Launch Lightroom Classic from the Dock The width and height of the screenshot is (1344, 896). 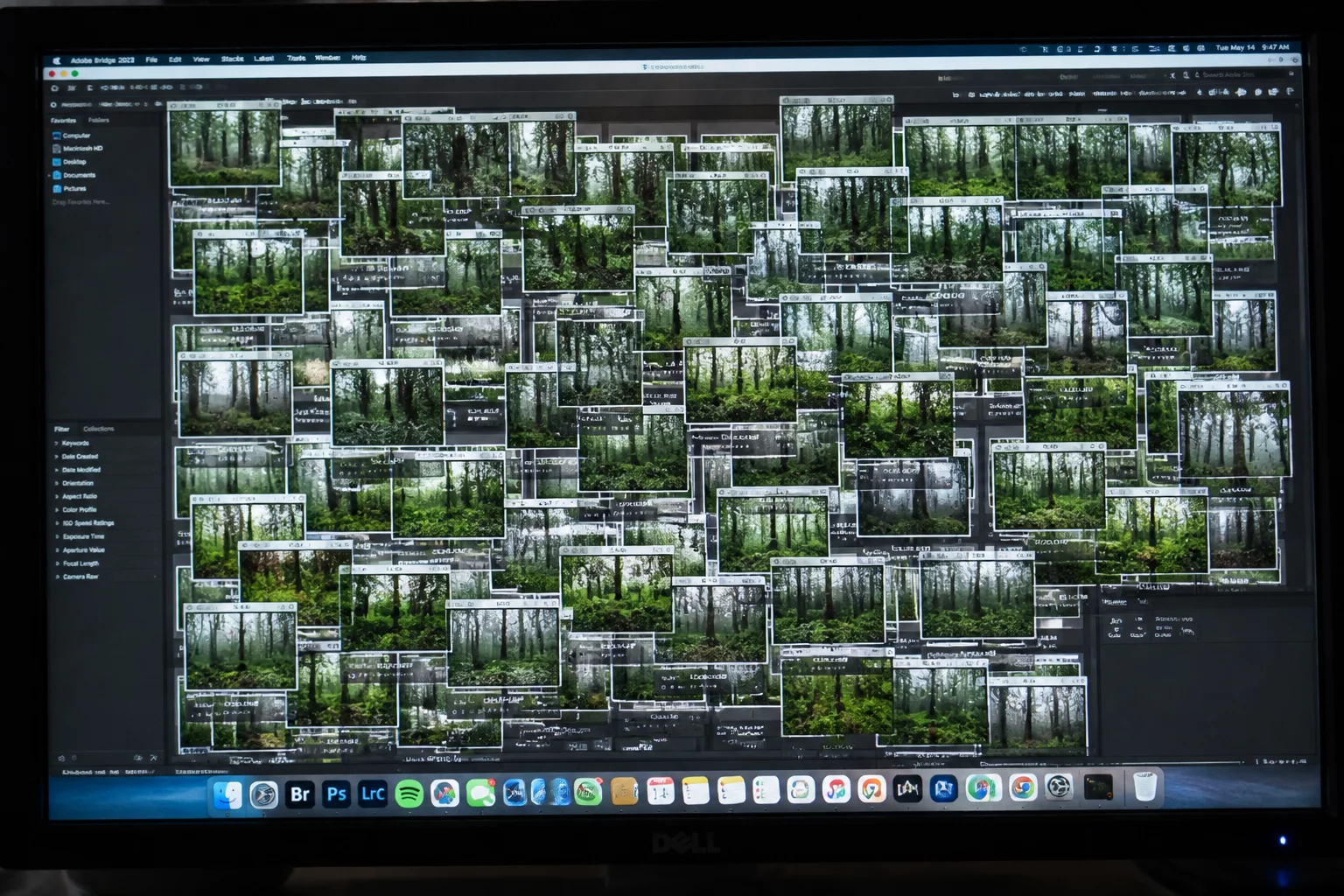(x=373, y=794)
